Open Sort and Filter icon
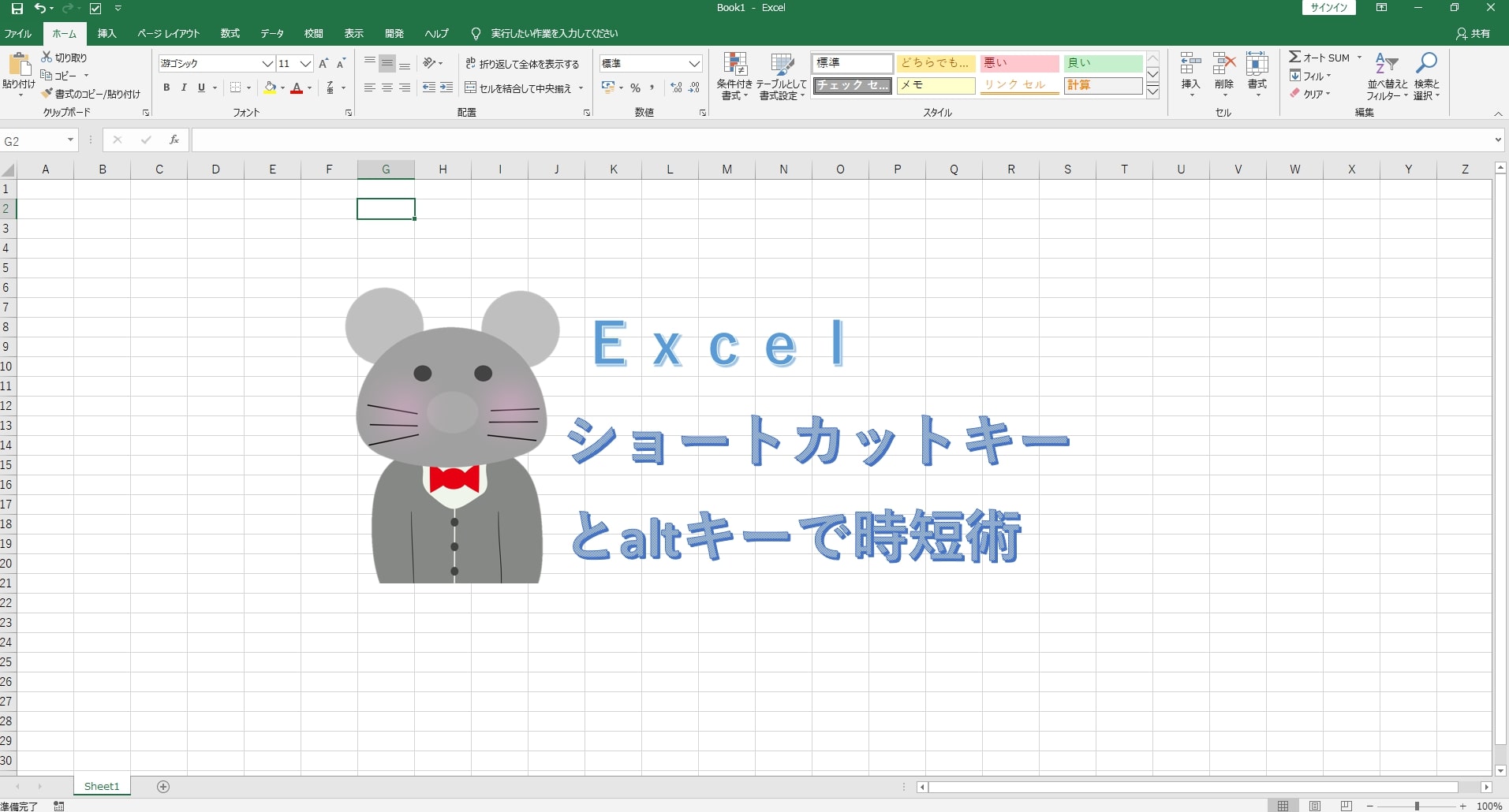 (1387, 63)
